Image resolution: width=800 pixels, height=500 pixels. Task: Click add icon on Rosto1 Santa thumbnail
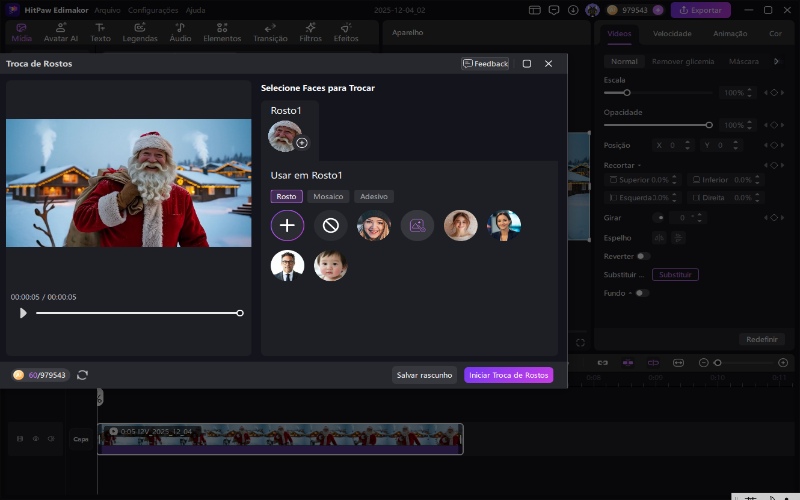point(302,143)
